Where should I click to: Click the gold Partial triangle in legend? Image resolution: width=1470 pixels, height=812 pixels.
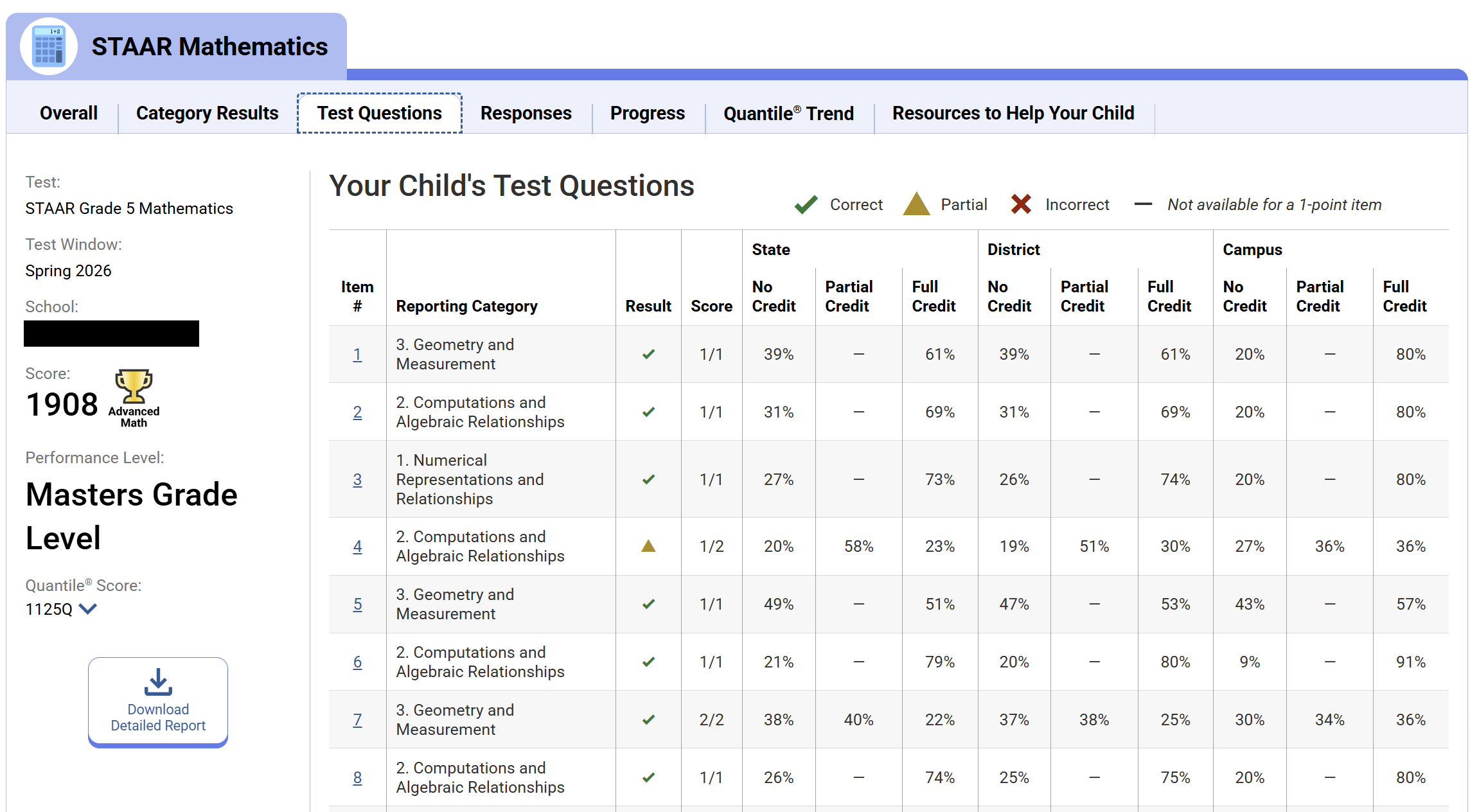[x=916, y=204]
